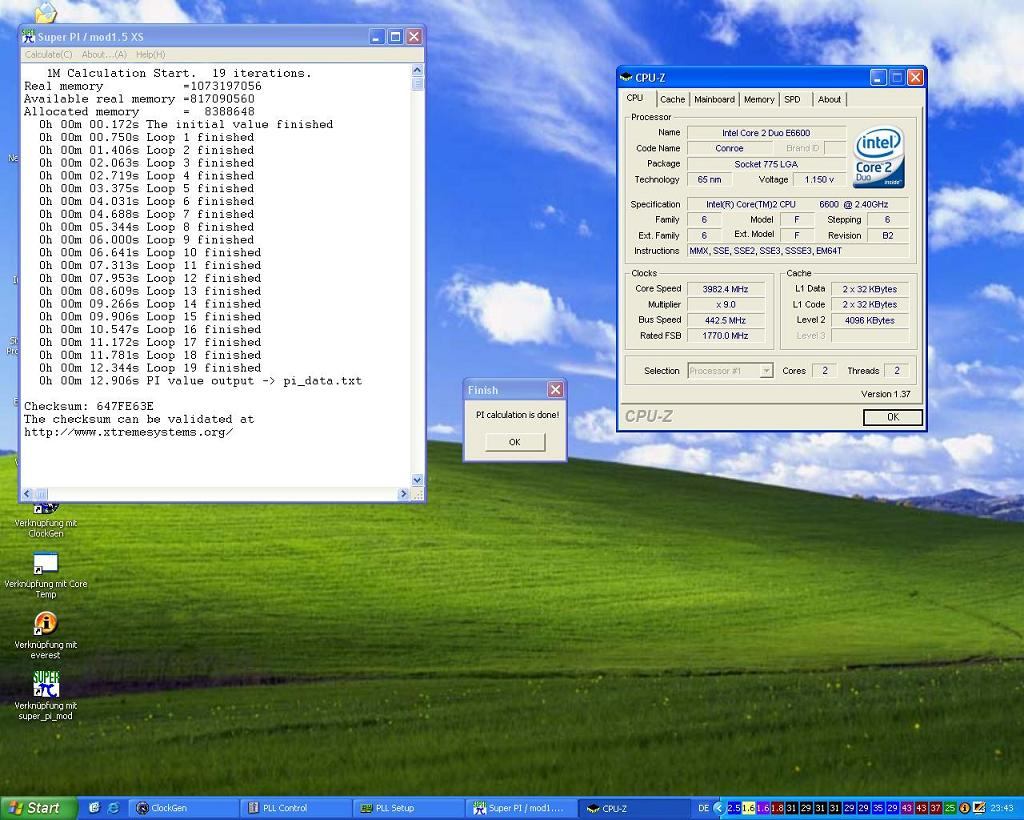Click the Intel Core 2 Duo logo
1024x820 pixels.
coord(878,157)
